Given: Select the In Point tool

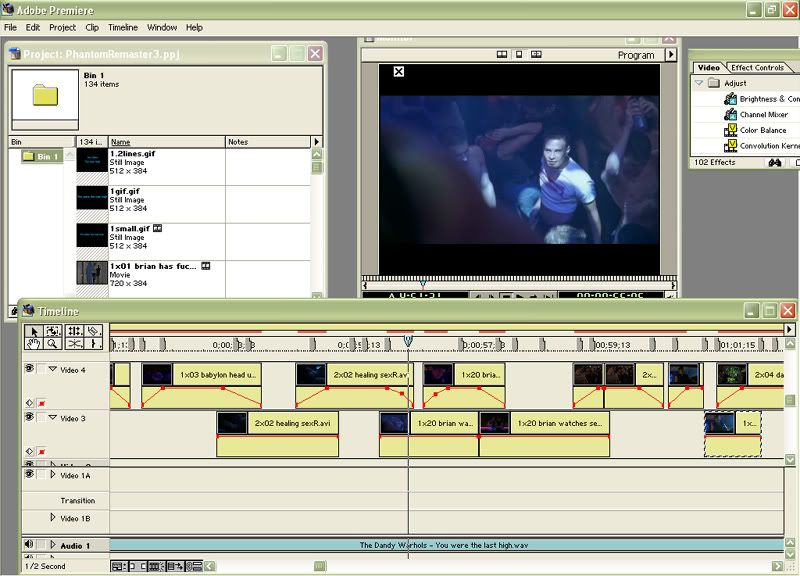Looking at the screenshot, I should [93, 344].
